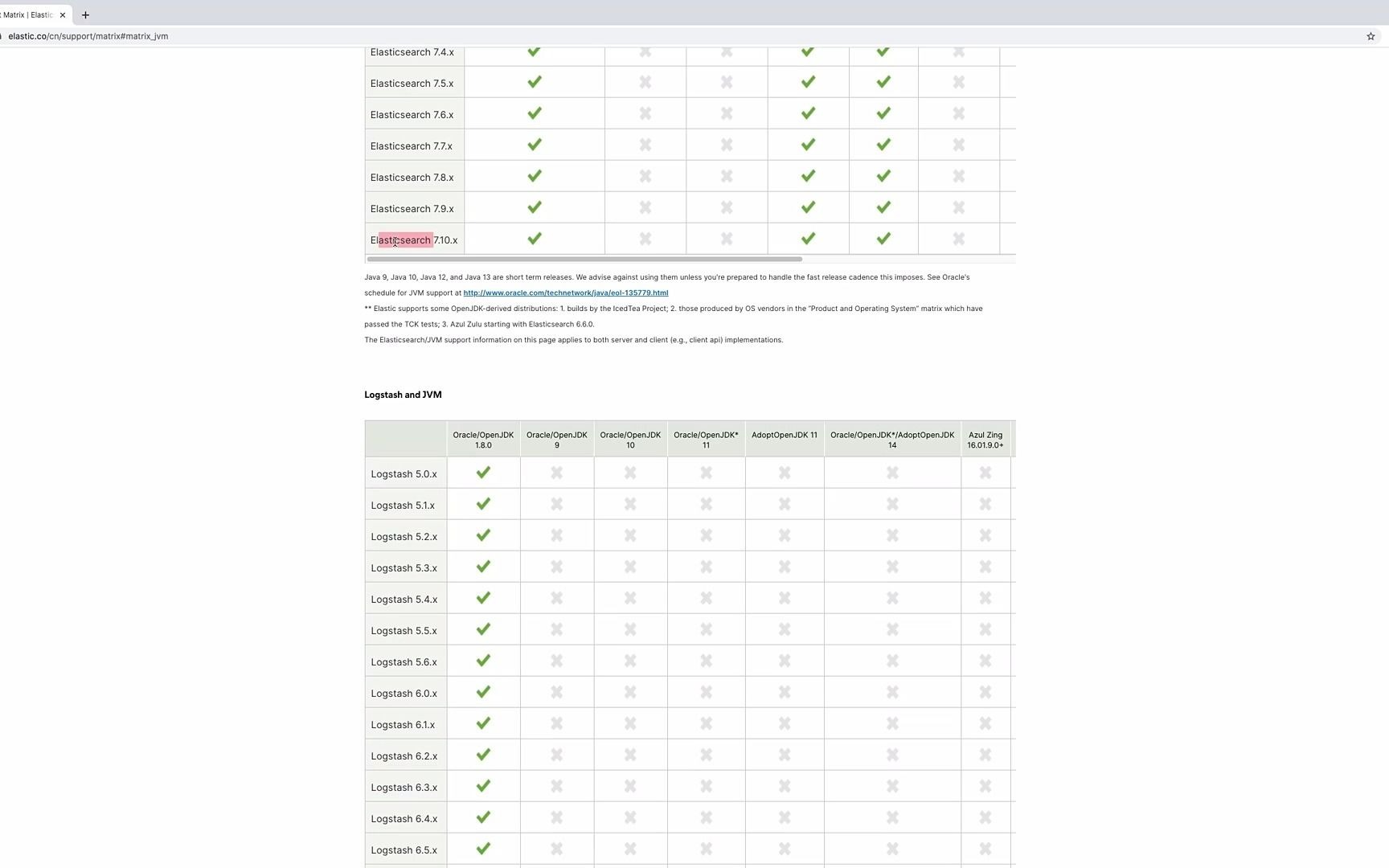Click the bookmark star in the address bar
Screen dimensions: 1389x868
pos(1371,36)
